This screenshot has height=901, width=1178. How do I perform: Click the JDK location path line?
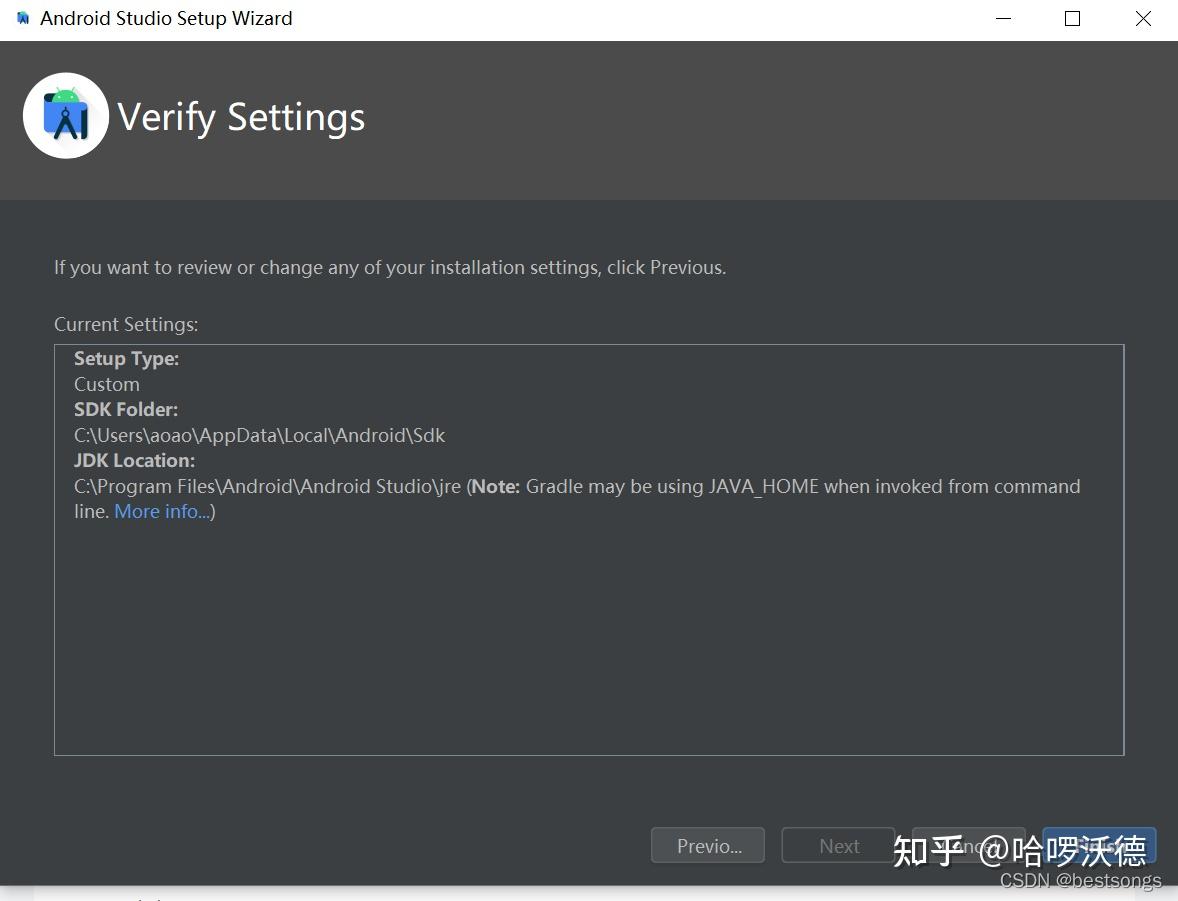268,487
